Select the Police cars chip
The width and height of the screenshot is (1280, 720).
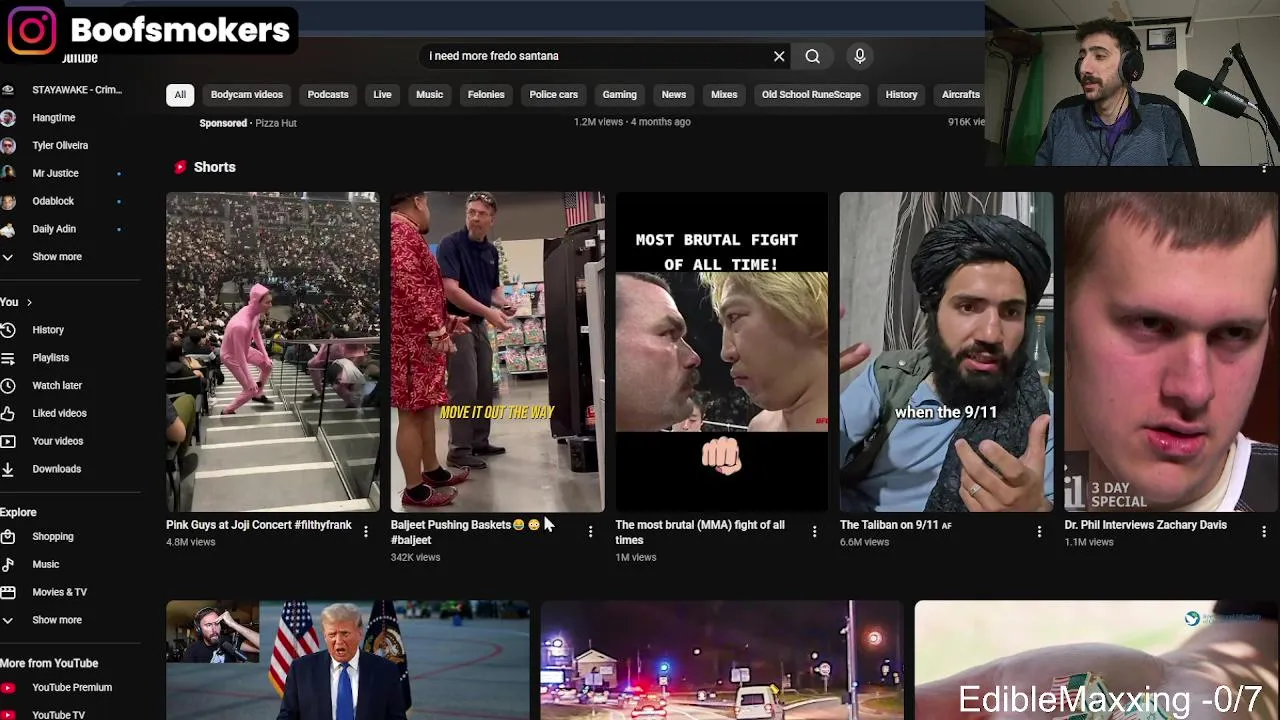(x=553, y=94)
